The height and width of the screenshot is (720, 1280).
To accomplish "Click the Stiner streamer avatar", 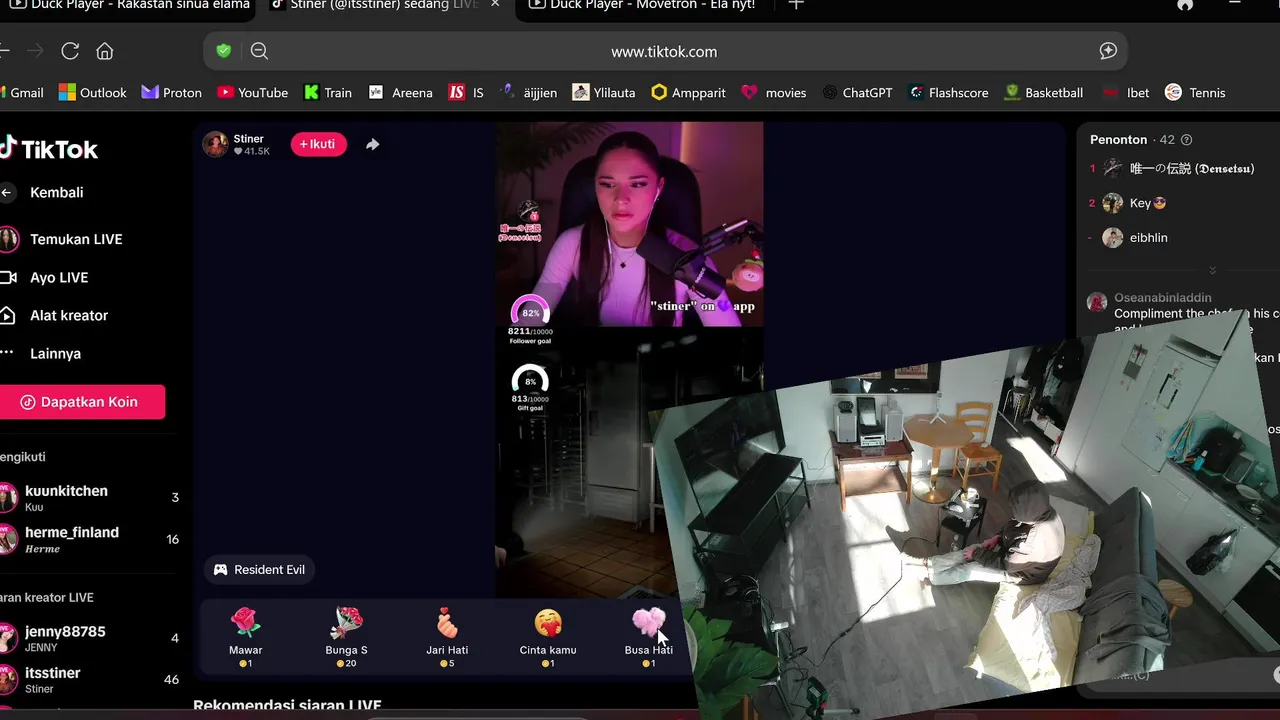I will coord(215,144).
